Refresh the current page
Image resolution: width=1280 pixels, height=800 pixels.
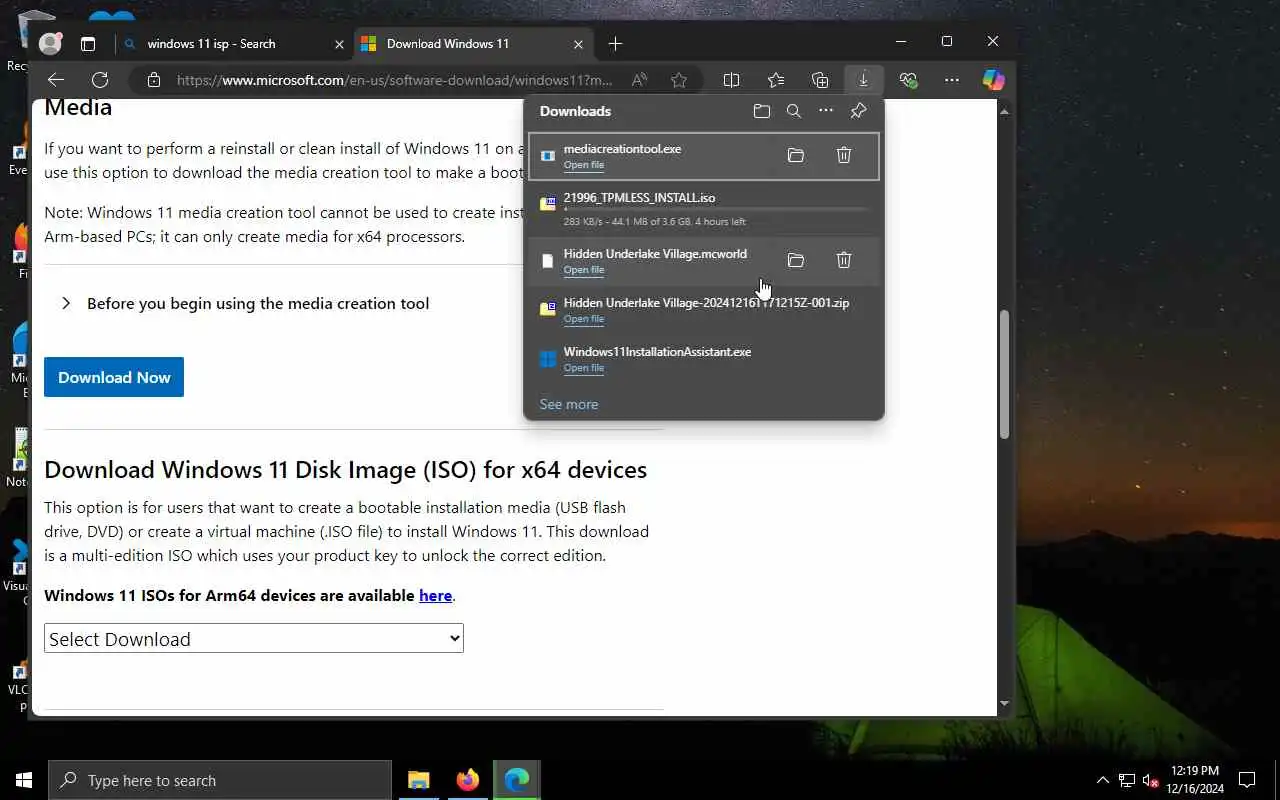pyautogui.click(x=100, y=80)
